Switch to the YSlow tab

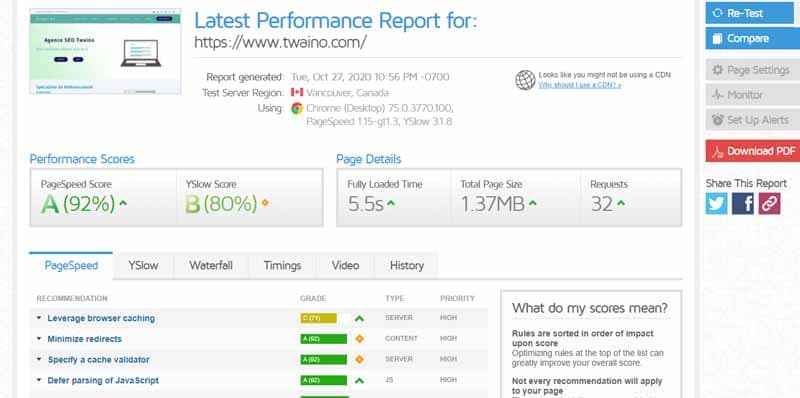coord(143,265)
